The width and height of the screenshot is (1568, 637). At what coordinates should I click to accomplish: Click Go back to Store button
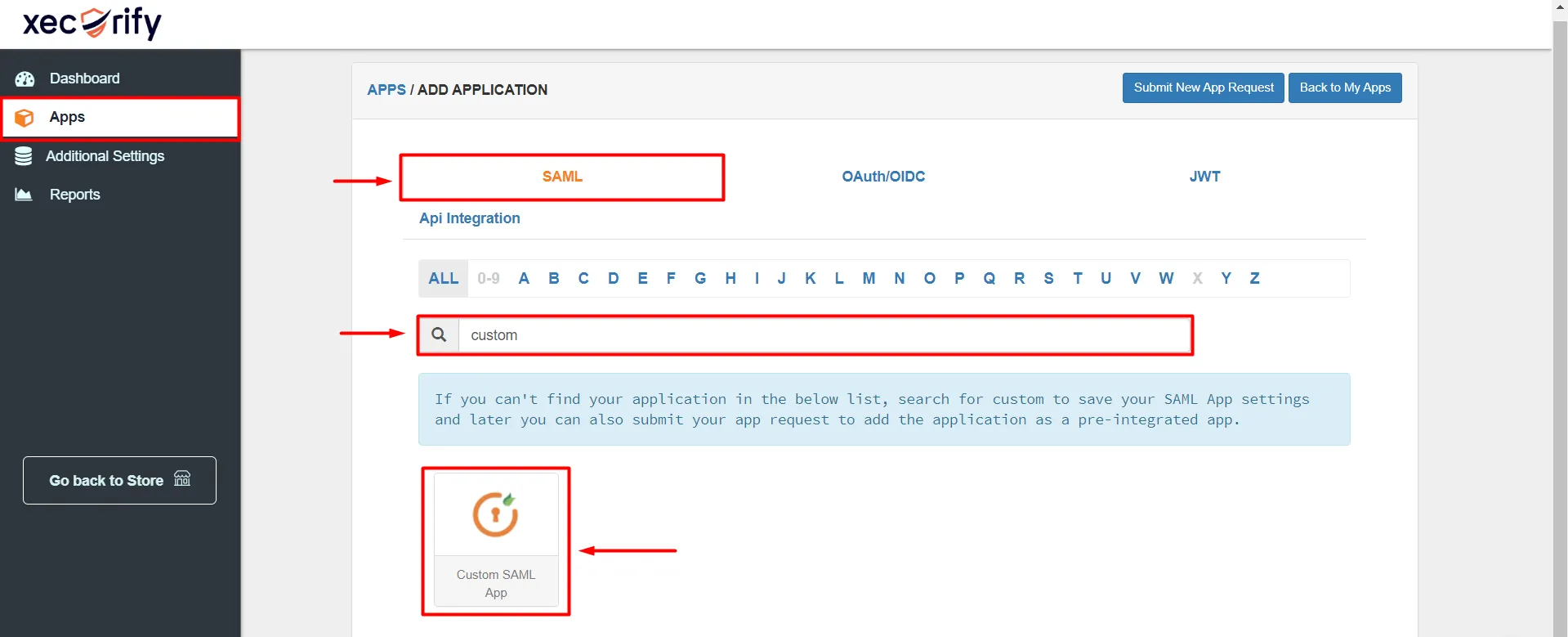click(119, 480)
